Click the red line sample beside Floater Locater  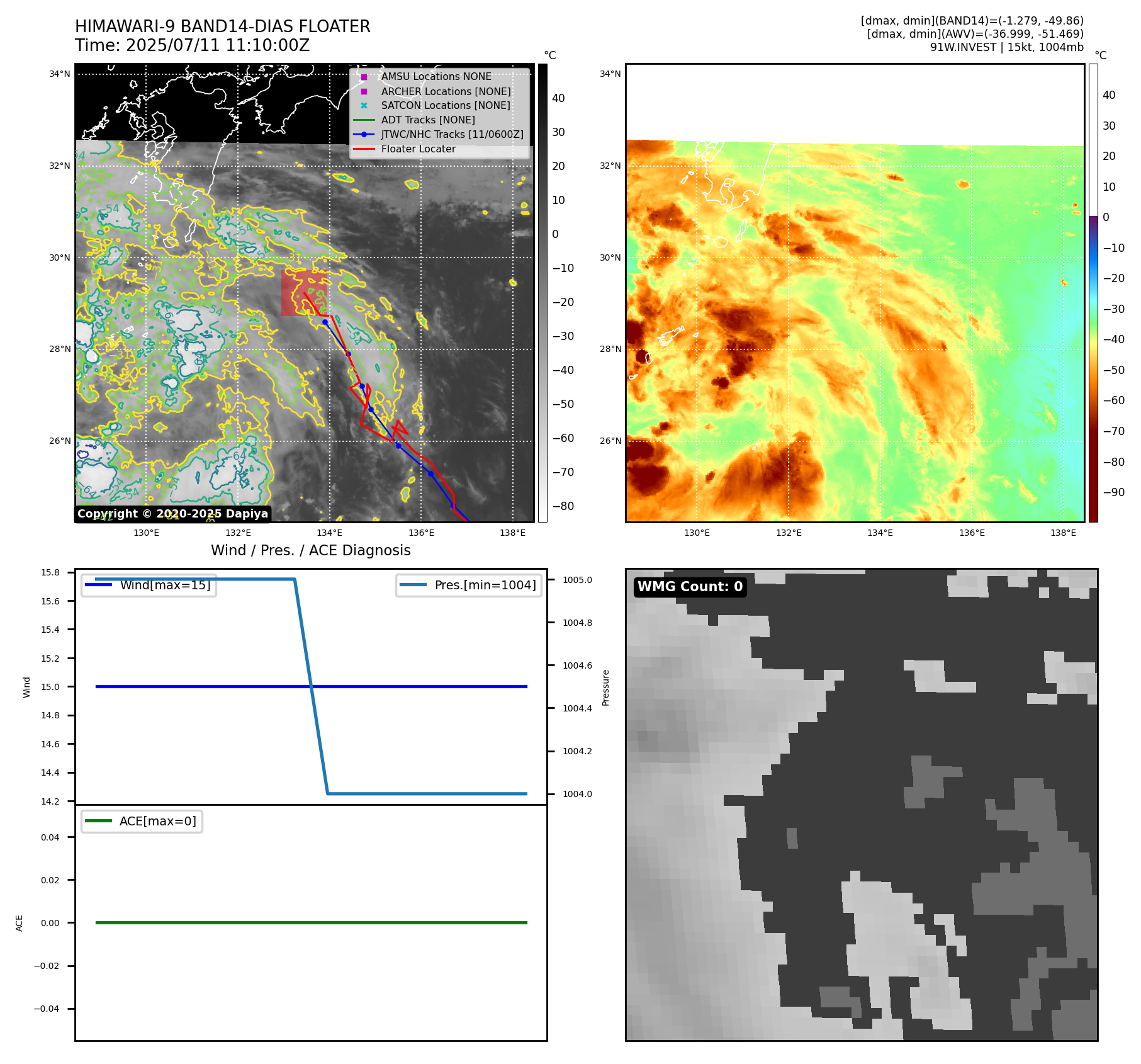tap(364, 149)
